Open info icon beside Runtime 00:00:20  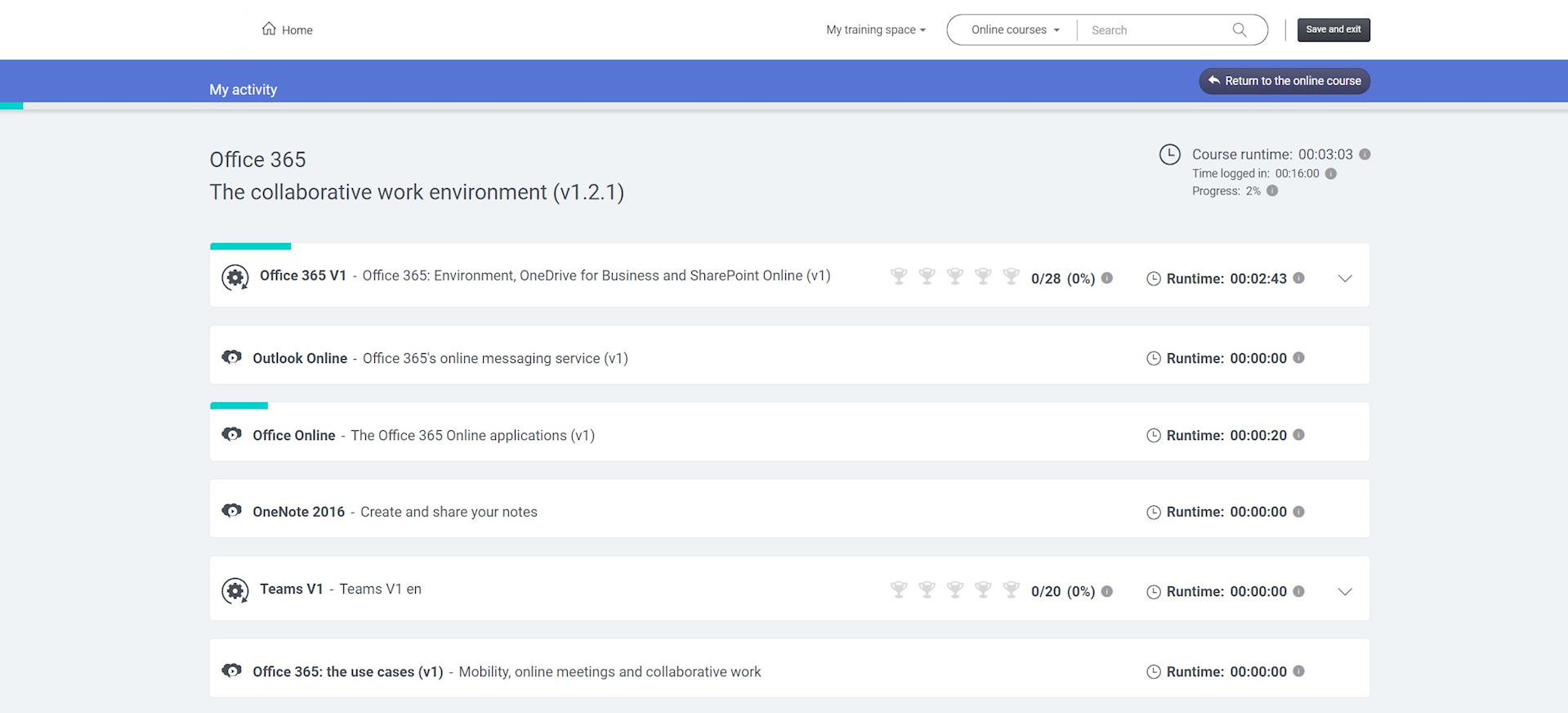1299,435
